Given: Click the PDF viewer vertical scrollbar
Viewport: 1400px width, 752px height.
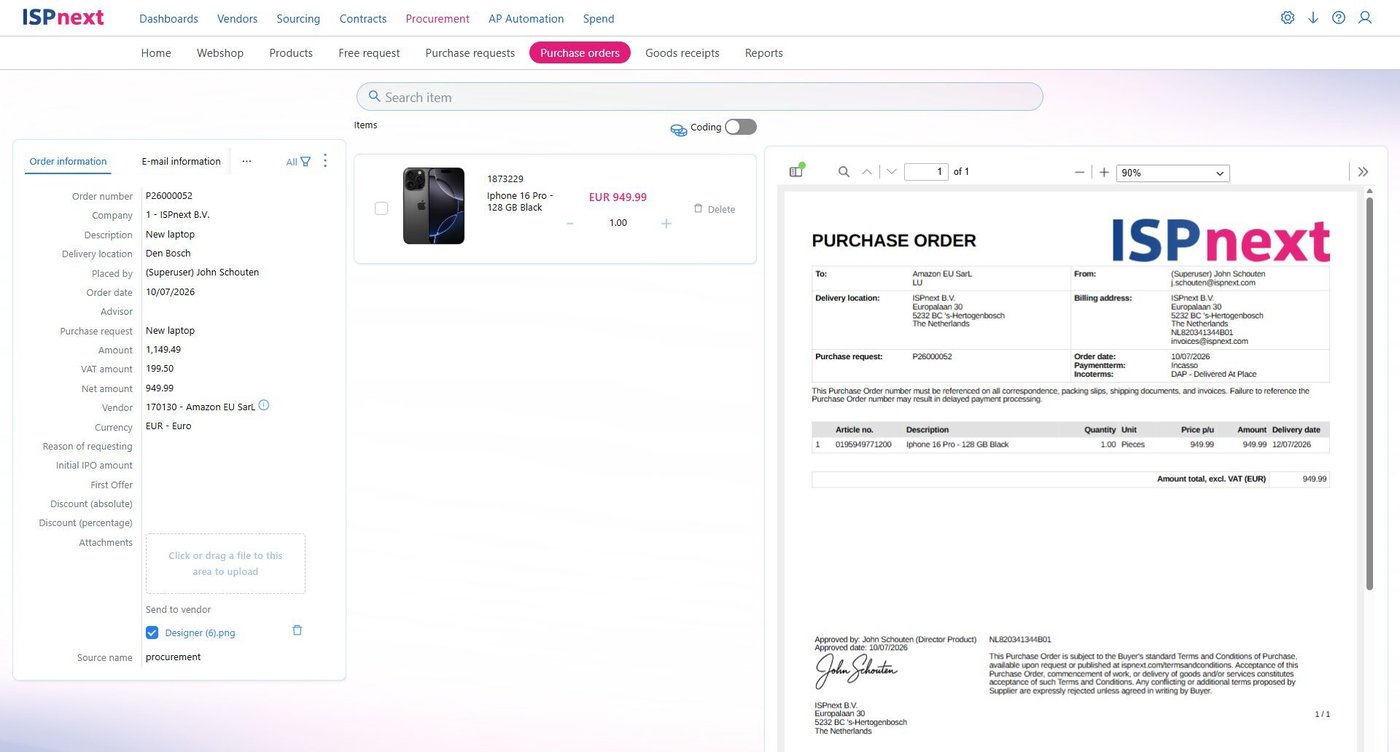Looking at the screenshot, I should (x=1369, y=392).
